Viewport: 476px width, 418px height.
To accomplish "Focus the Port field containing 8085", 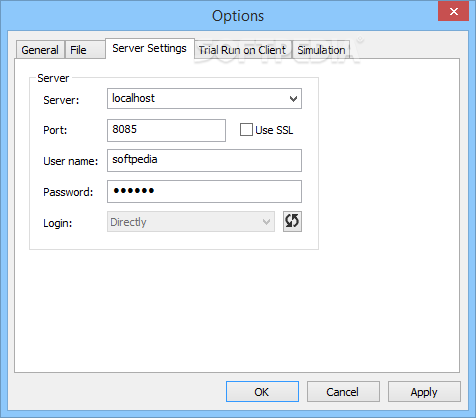I will (x=166, y=130).
